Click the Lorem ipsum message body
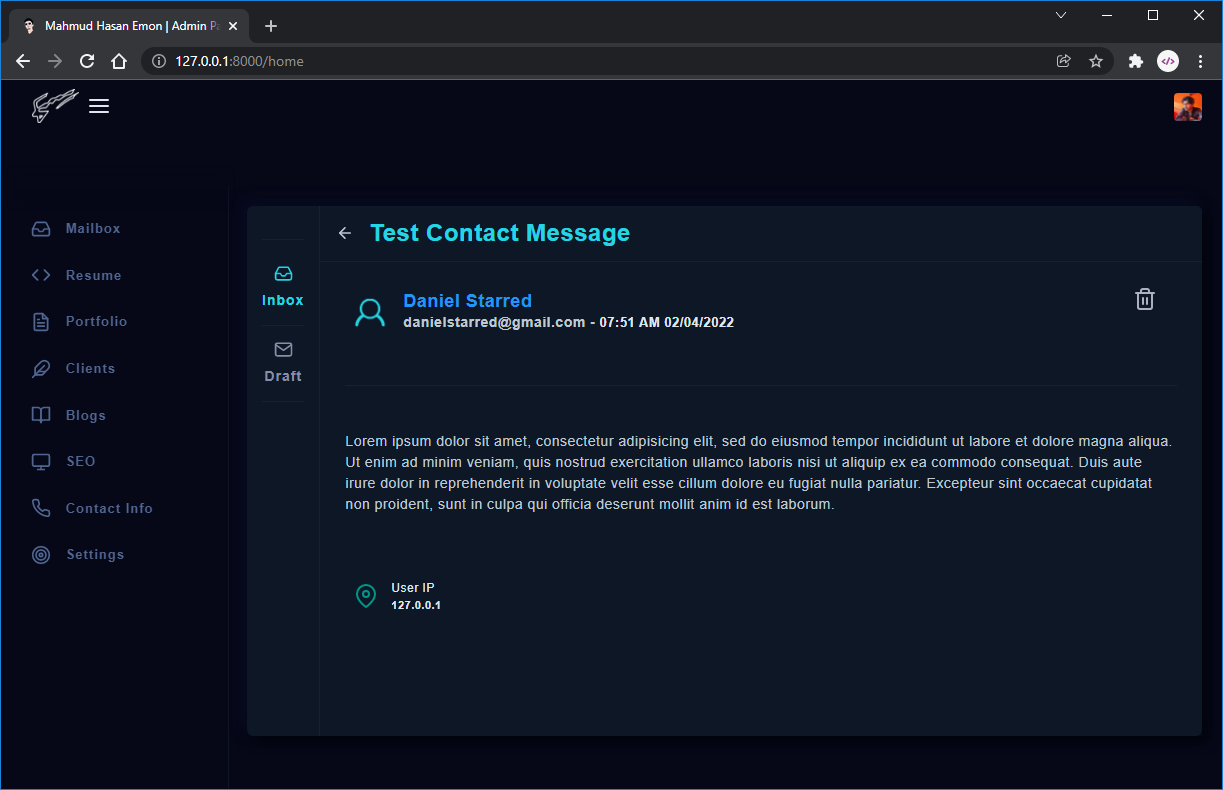The height and width of the screenshot is (790, 1223). click(759, 473)
